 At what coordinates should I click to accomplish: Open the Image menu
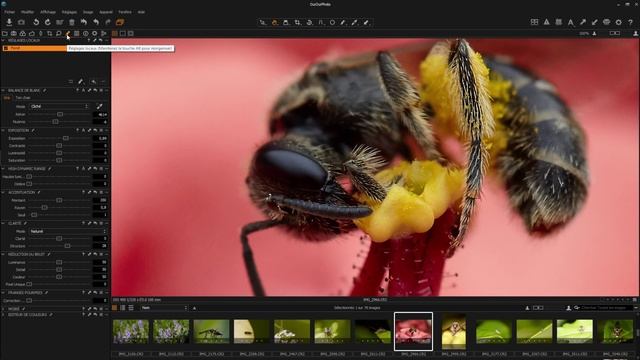pos(88,12)
